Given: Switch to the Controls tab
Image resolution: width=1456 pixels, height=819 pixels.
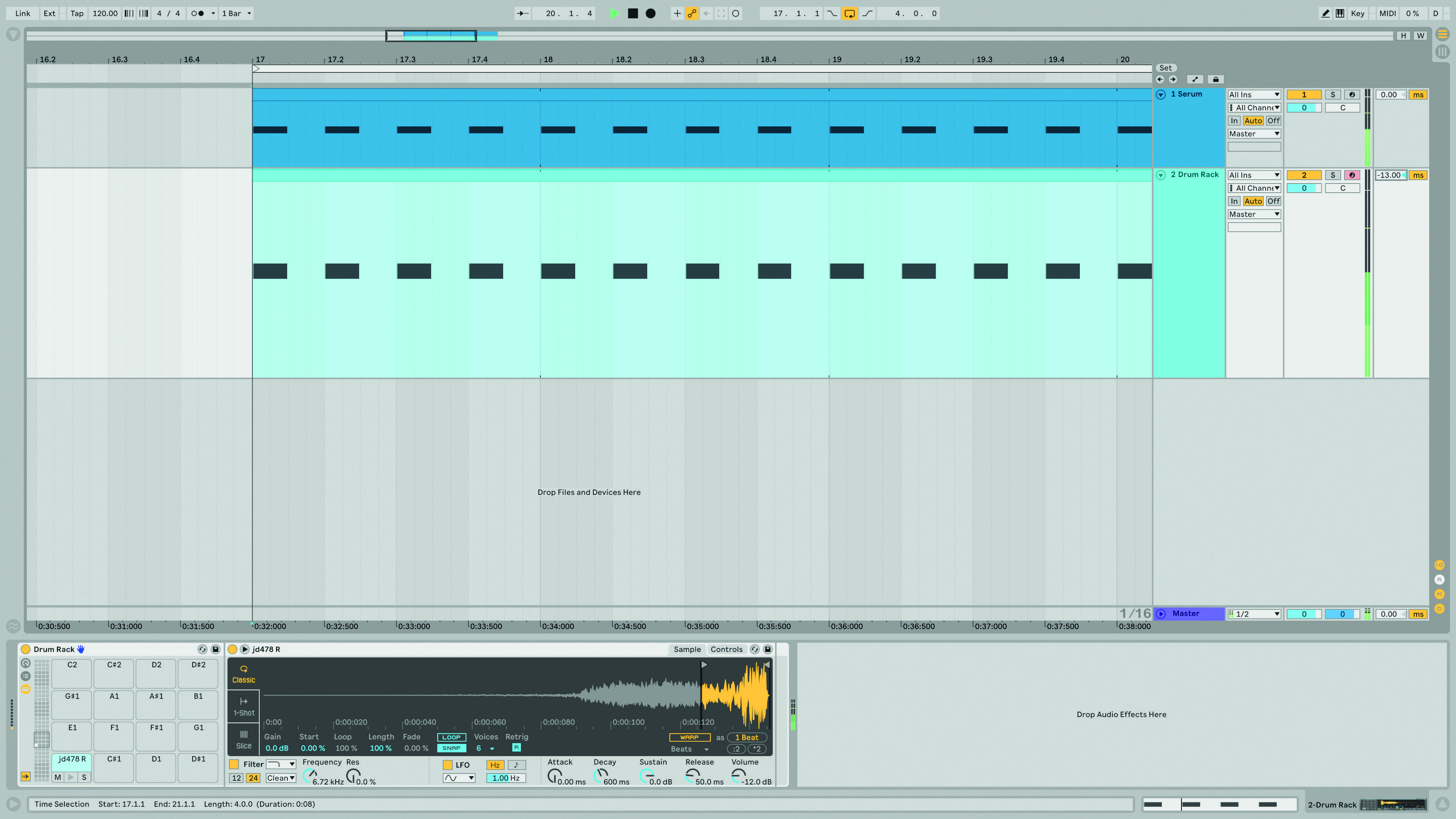Looking at the screenshot, I should click(x=726, y=650).
